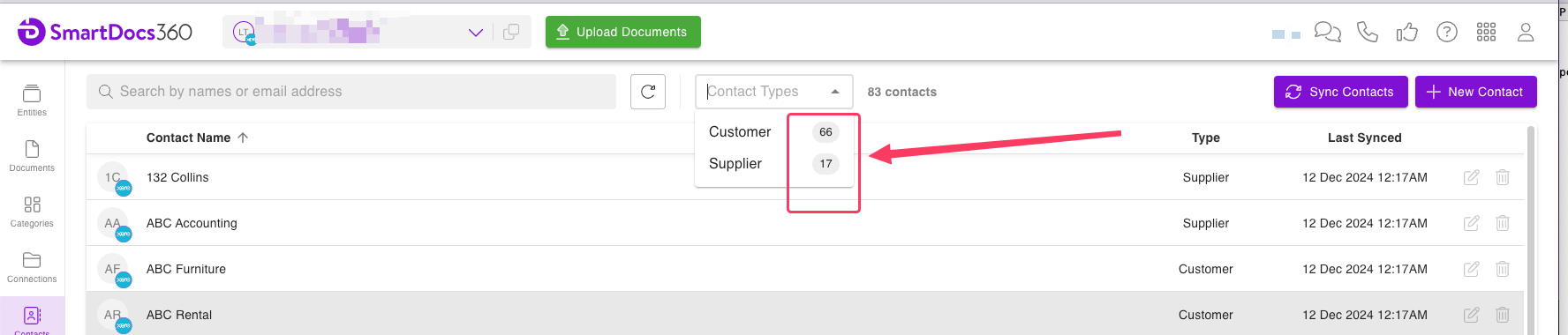Image resolution: width=1568 pixels, height=335 pixels.
Task: Click the New Contact button
Action: point(1476,92)
